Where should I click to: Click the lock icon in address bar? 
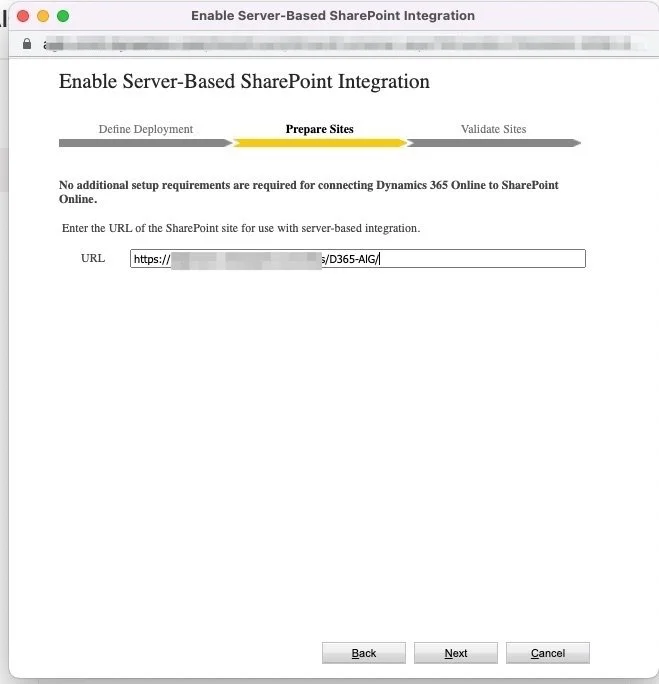[27, 44]
